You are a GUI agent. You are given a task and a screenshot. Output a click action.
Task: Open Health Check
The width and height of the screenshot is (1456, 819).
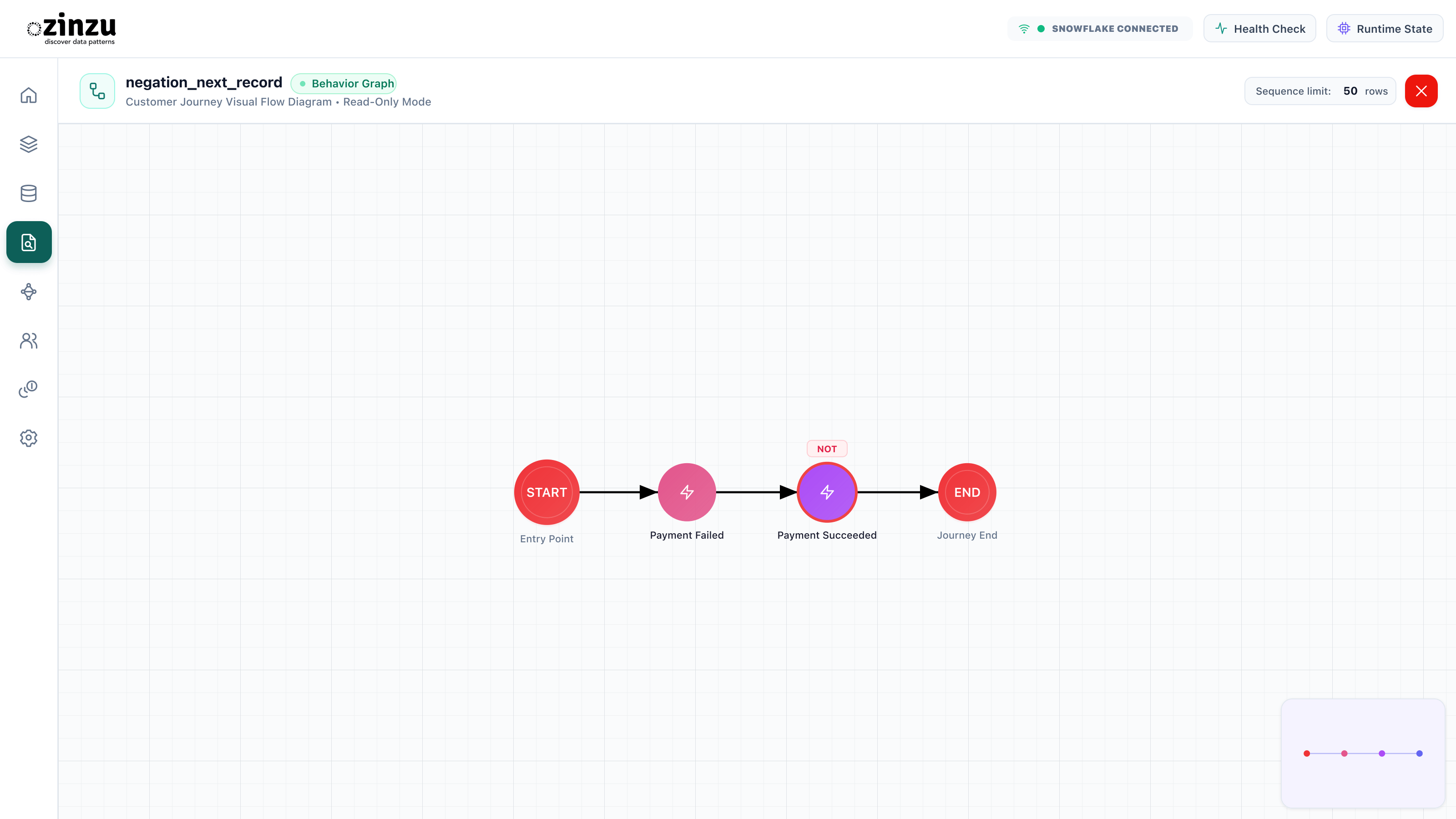1259,29
